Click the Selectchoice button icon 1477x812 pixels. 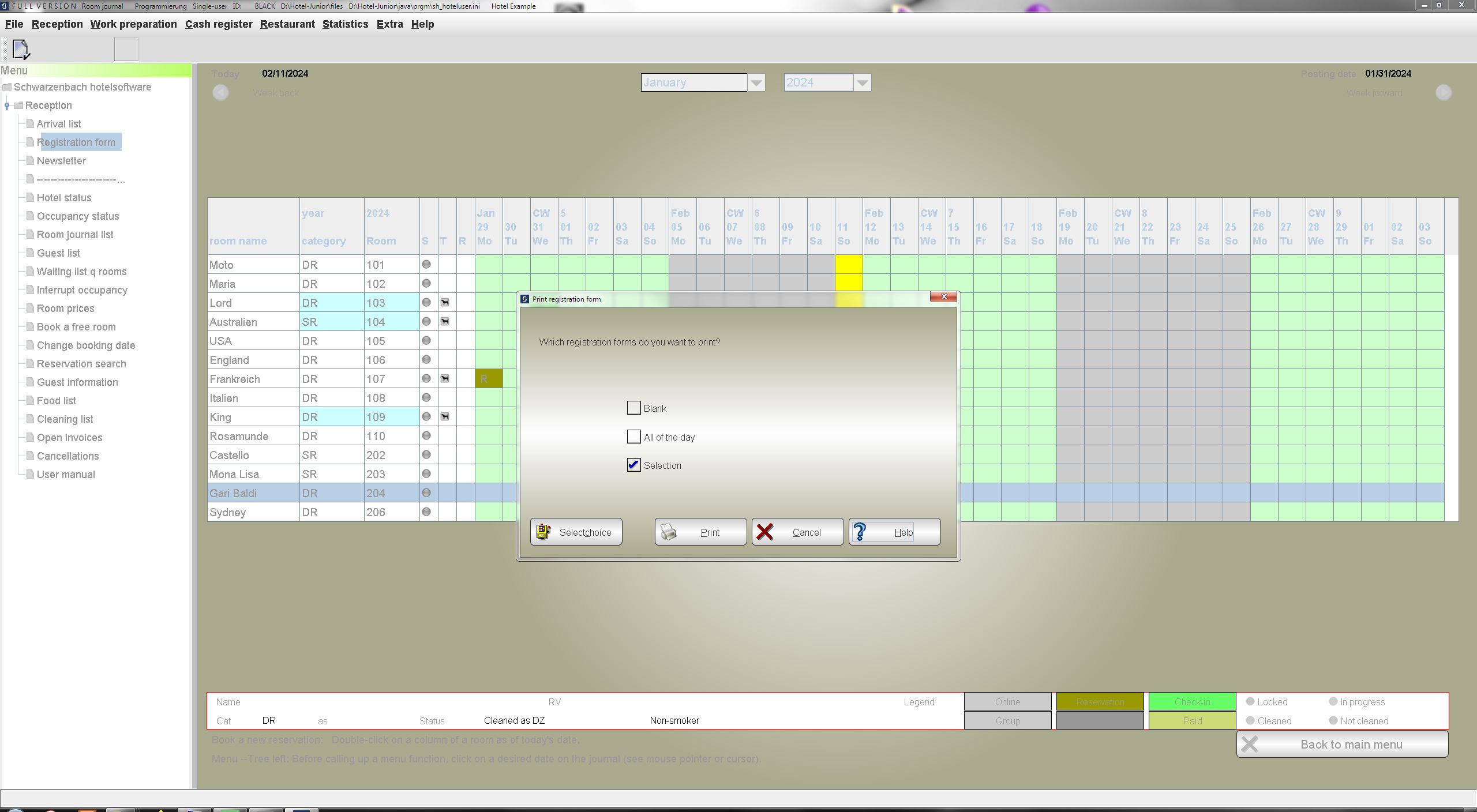(x=543, y=532)
